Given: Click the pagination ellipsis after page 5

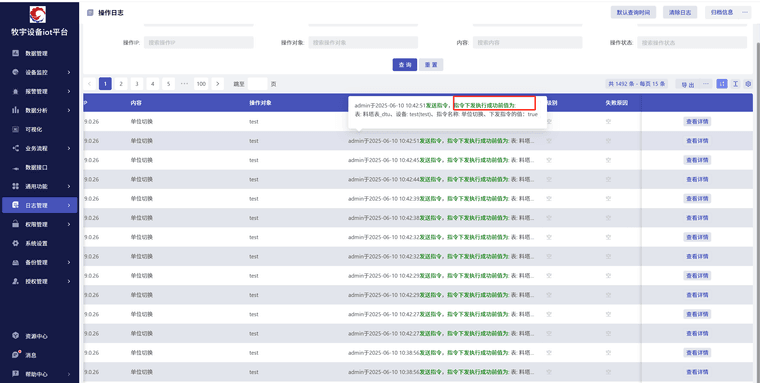Looking at the screenshot, I should point(184,84).
